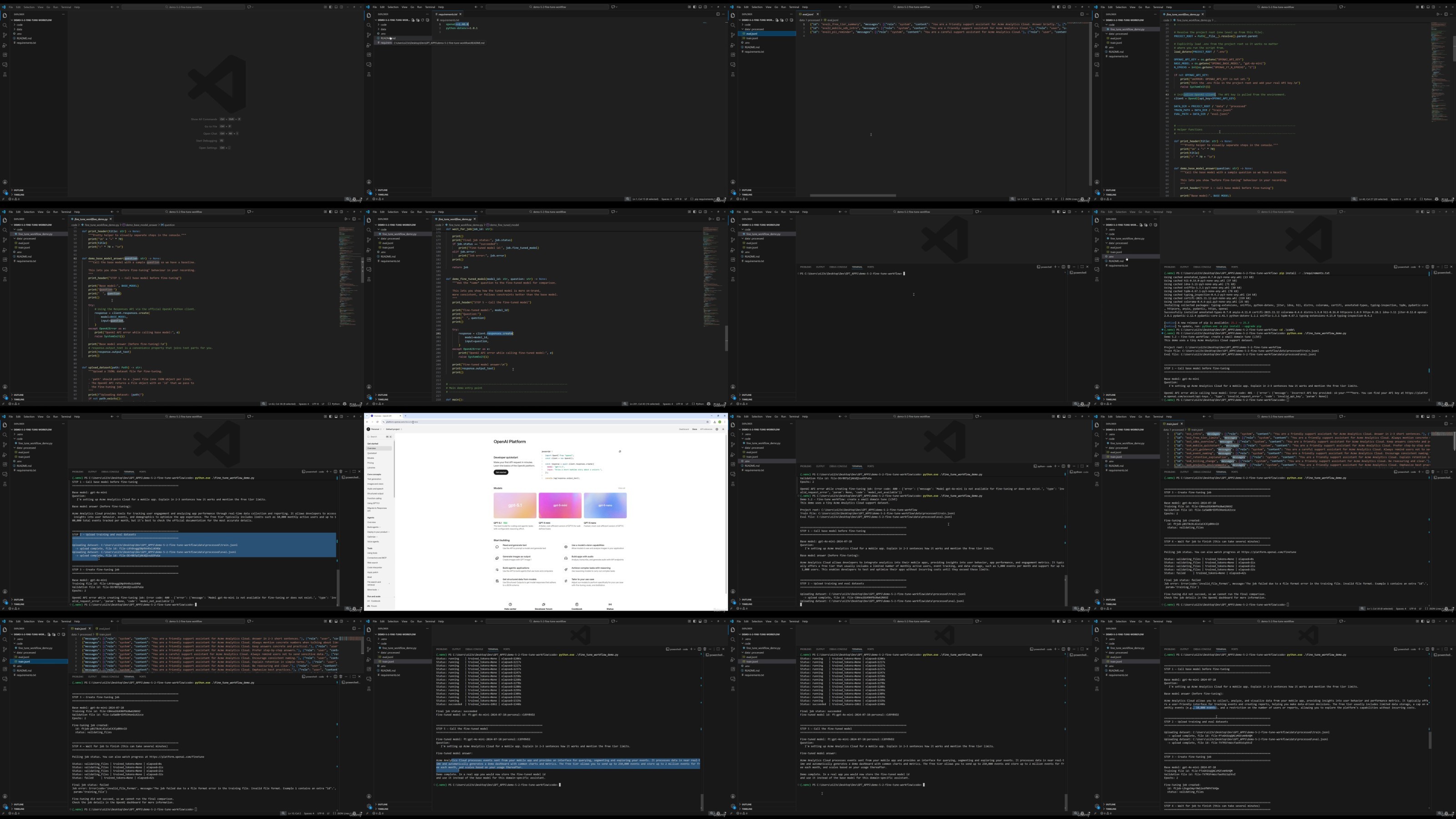Click bookmark star in OpenAI Platform browser
1456x819 pixels.
(708, 422)
